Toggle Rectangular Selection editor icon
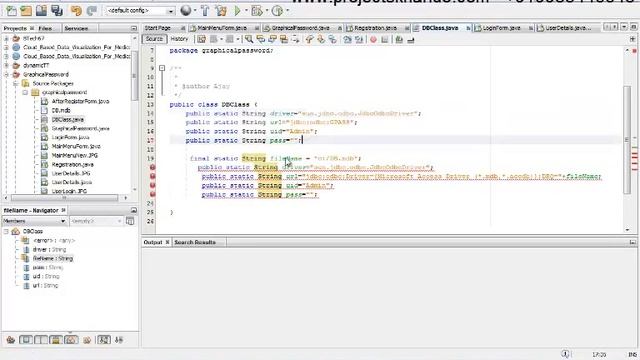 click(295, 40)
